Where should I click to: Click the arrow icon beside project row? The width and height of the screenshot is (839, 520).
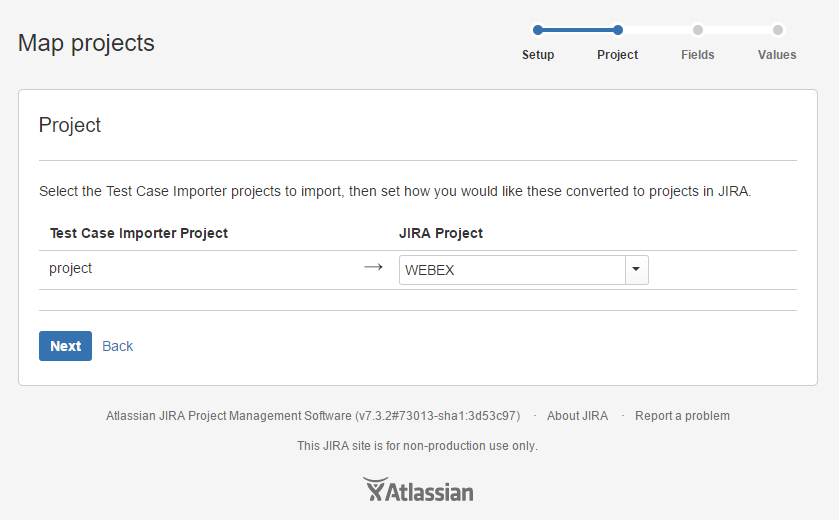tap(373, 267)
